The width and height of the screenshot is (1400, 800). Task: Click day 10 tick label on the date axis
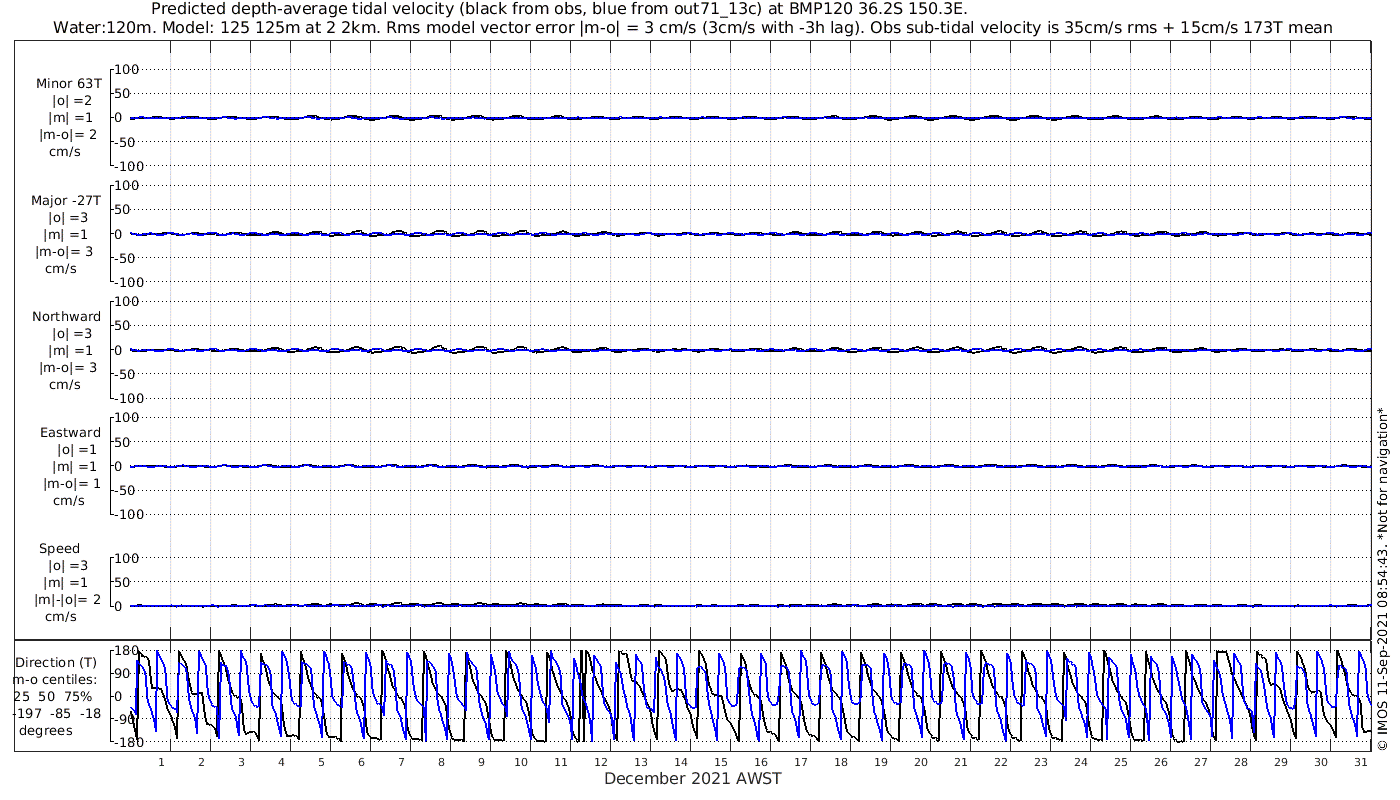521,762
